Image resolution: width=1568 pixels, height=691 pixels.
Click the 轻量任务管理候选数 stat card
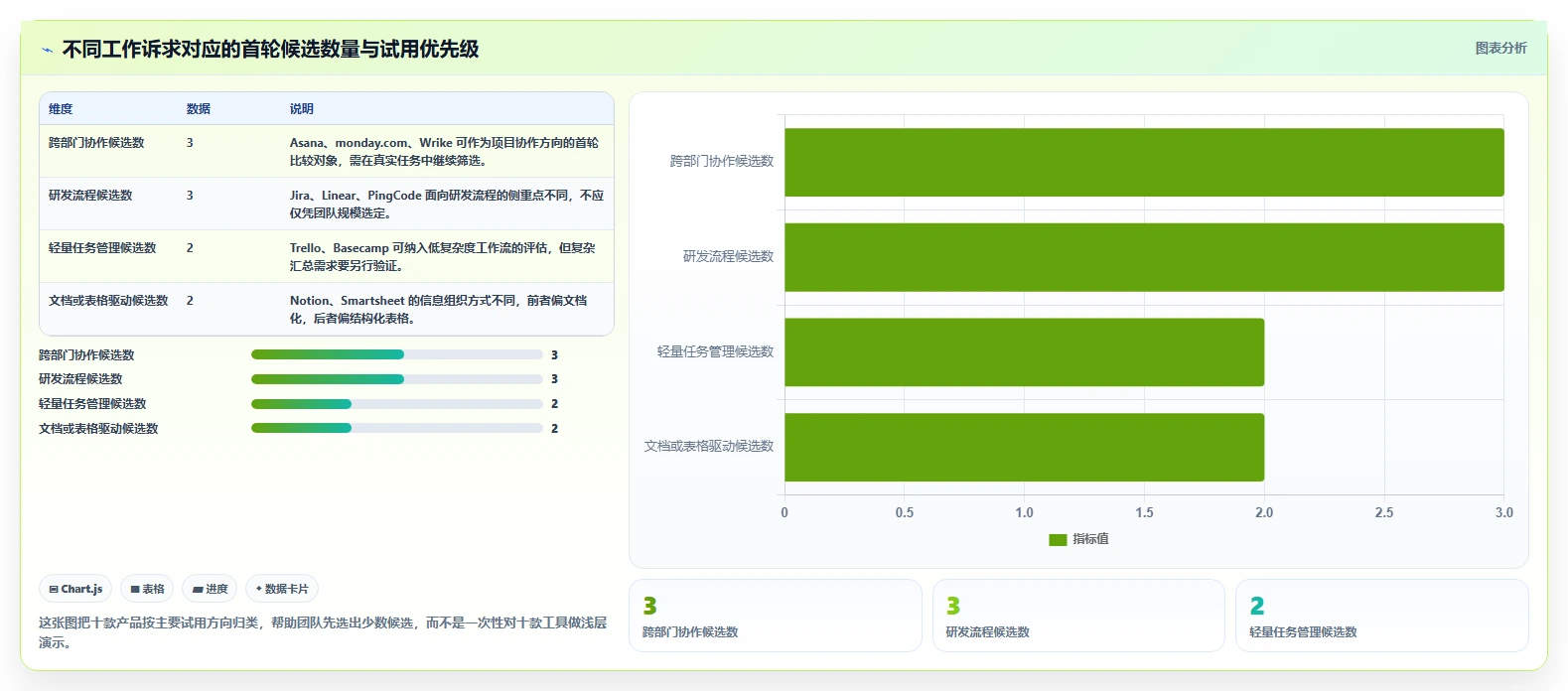1382,616
